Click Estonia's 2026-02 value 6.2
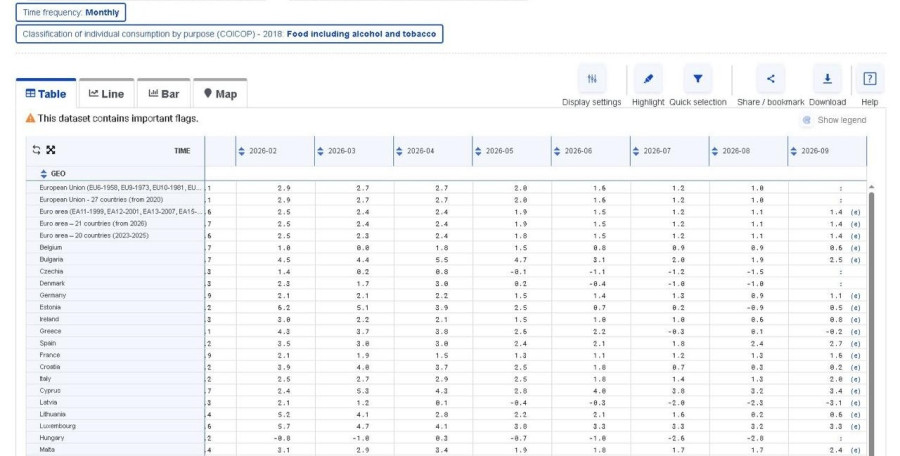 pos(284,308)
